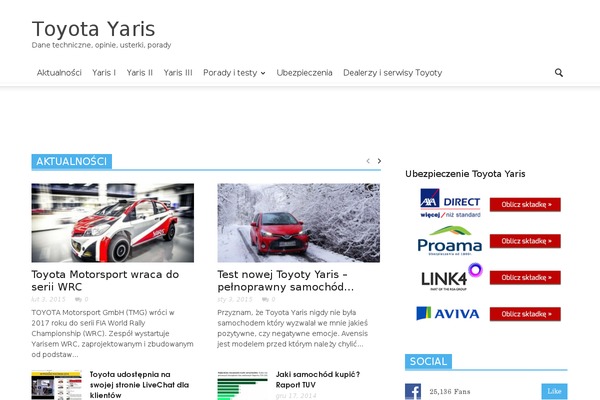Viewport: 600px width, 400px height.
Task: Click Ubezpieczenie Toyota Yaris sidebar heading
Action: pos(465,174)
